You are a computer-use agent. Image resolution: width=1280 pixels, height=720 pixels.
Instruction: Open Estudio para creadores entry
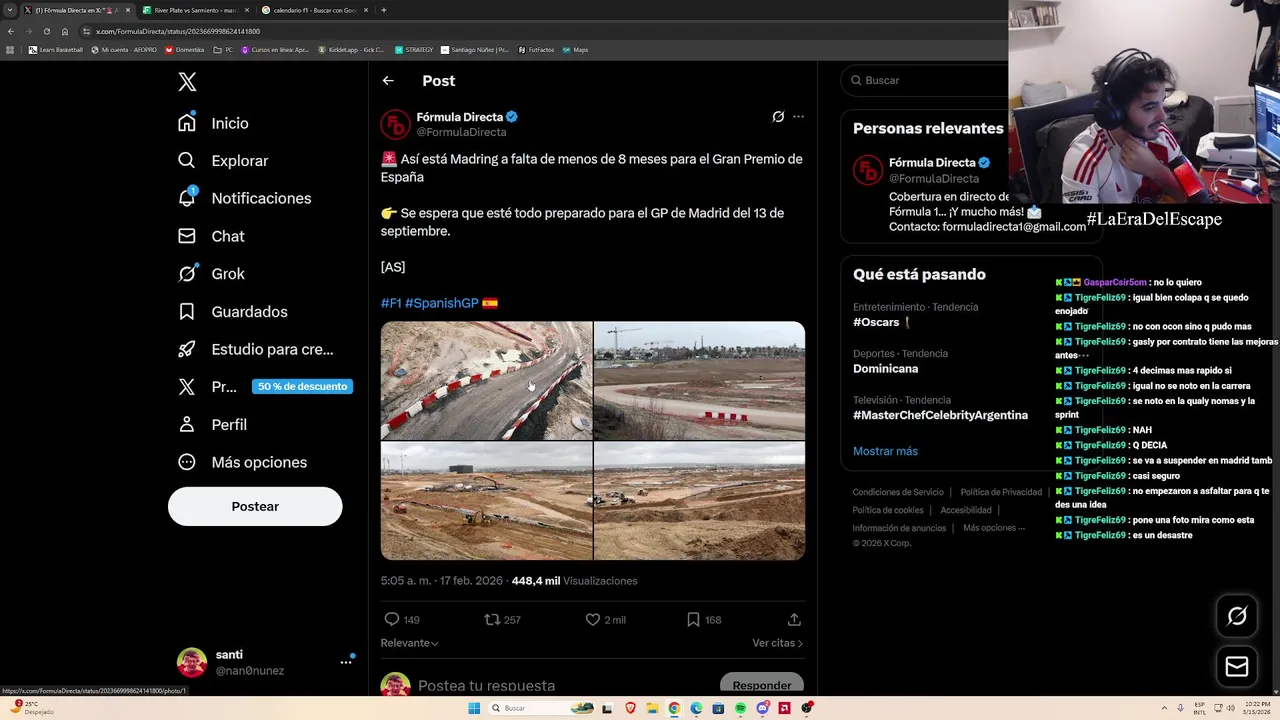click(x=255, y=349)
